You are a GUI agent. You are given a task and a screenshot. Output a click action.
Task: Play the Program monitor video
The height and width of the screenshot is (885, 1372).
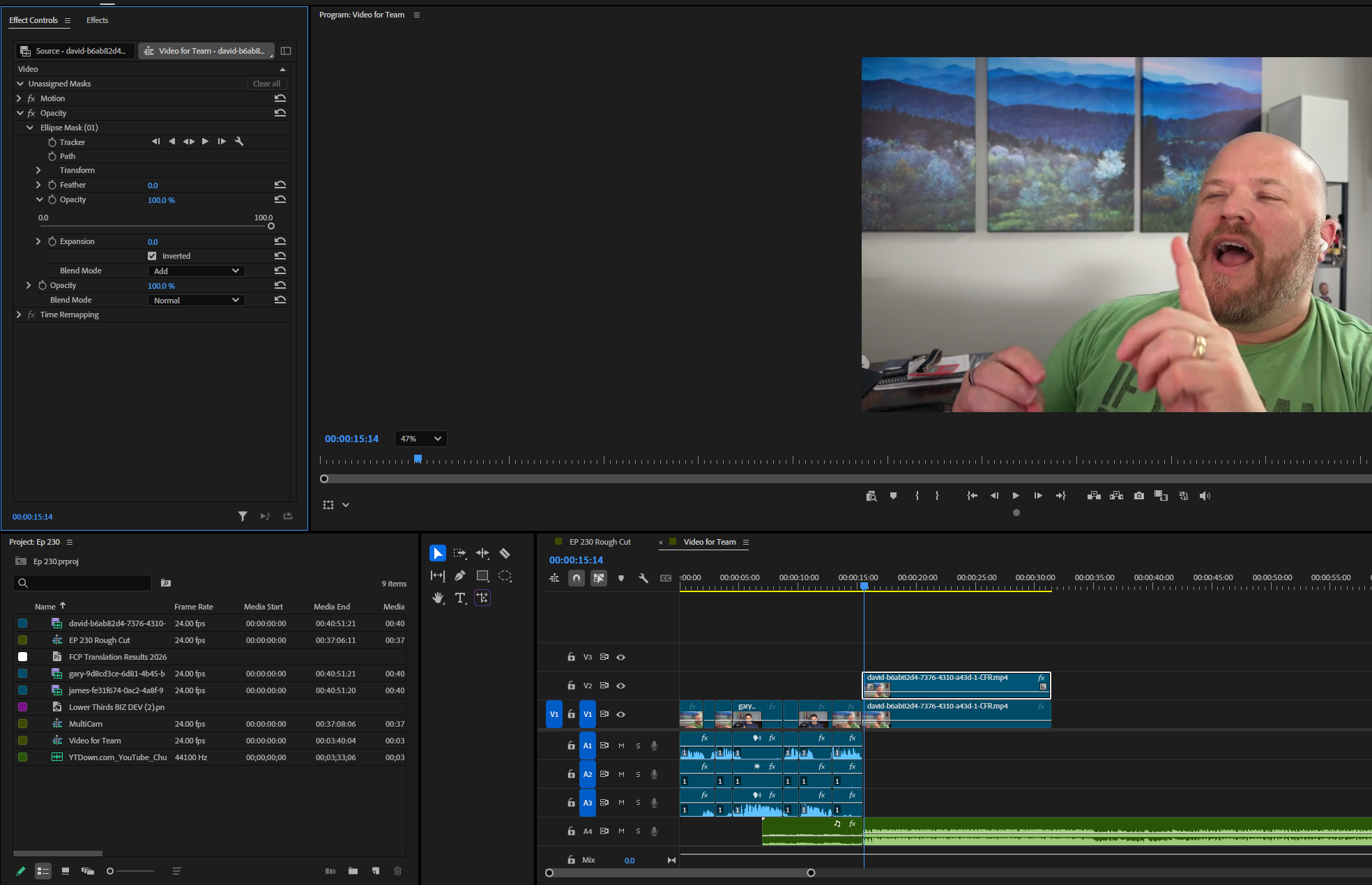pyautogui.click(x=1016, y=496)
